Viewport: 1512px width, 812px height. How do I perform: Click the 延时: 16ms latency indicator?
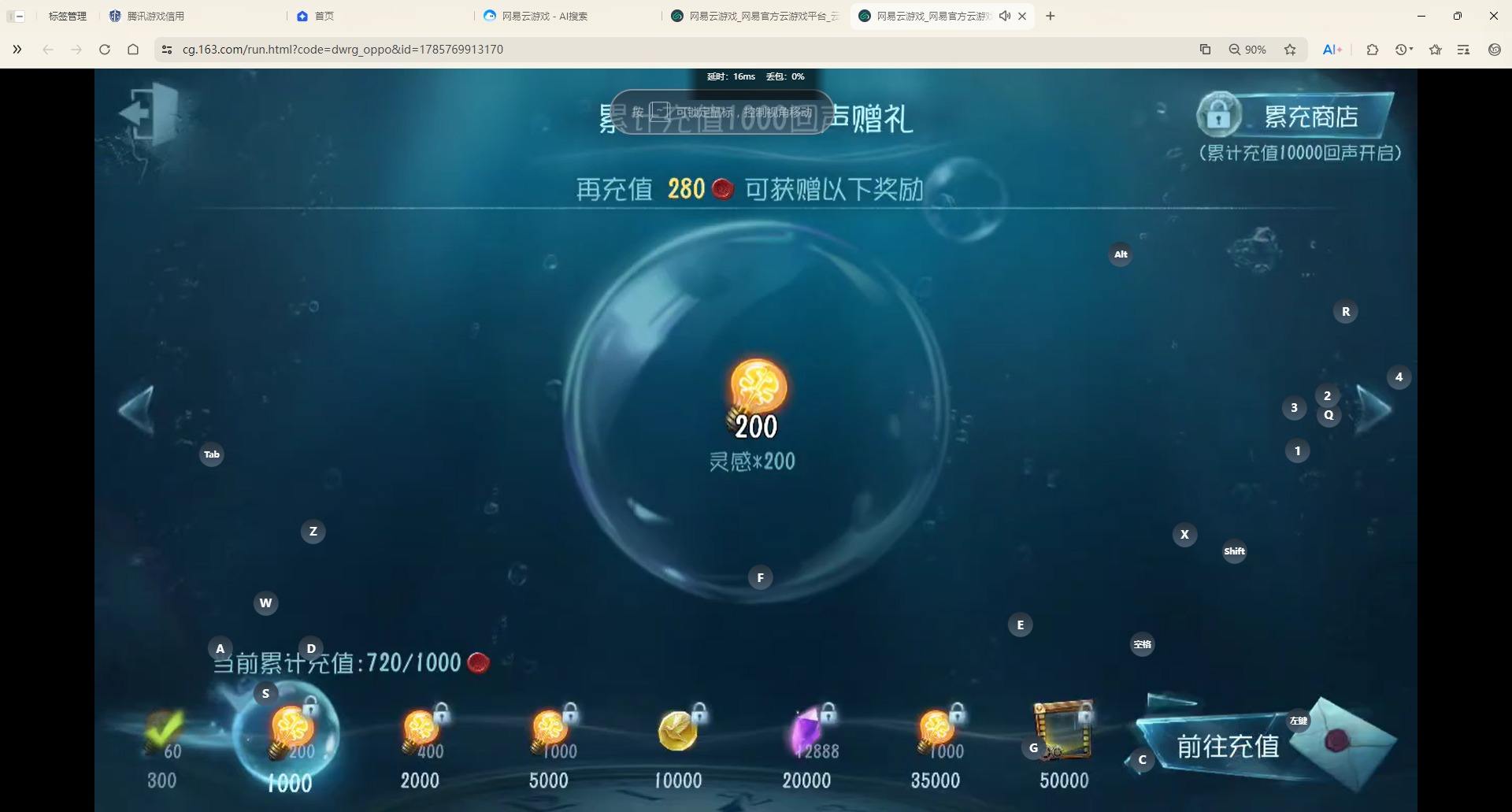coord(731,76)
